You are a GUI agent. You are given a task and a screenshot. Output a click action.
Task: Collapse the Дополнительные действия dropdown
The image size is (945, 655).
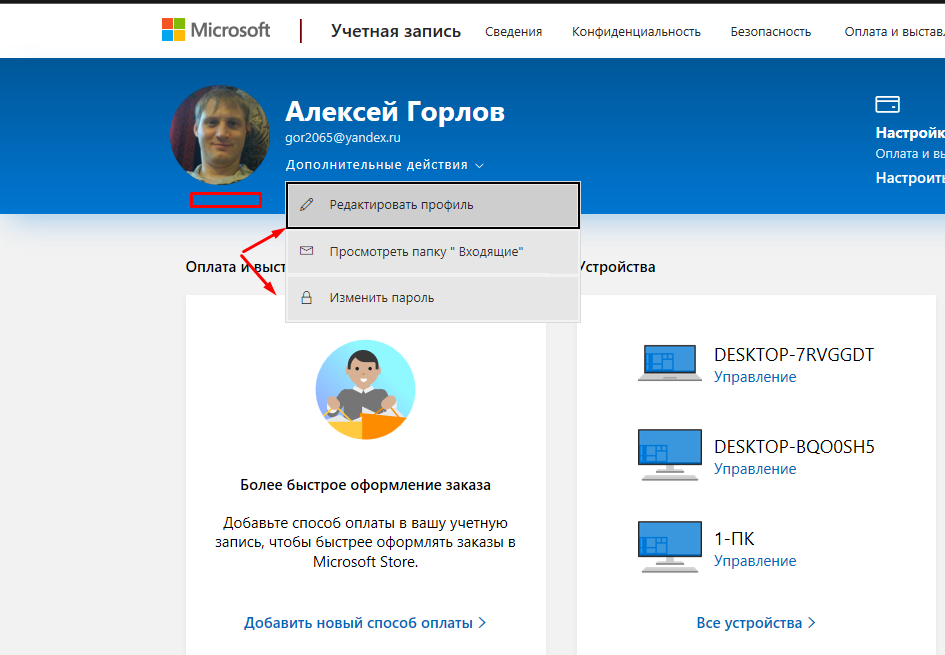[385, 165]
